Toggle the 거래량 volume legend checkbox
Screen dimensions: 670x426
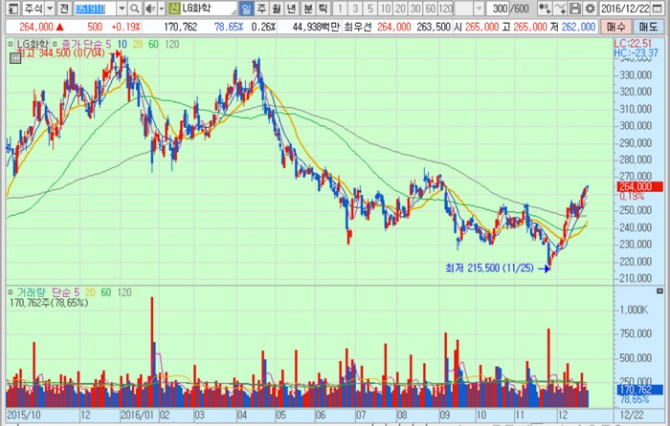pyautogui.click(x=10, y=291)
